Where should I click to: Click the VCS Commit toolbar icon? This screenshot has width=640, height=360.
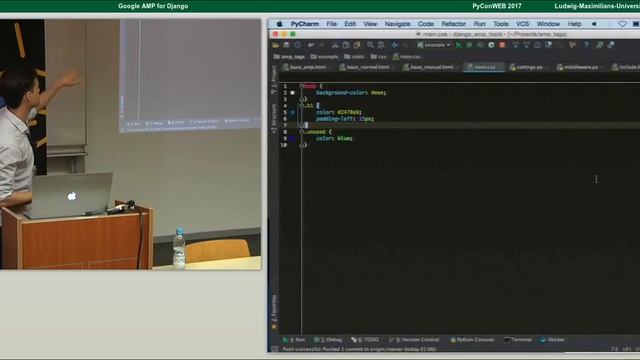pos(527,45)
